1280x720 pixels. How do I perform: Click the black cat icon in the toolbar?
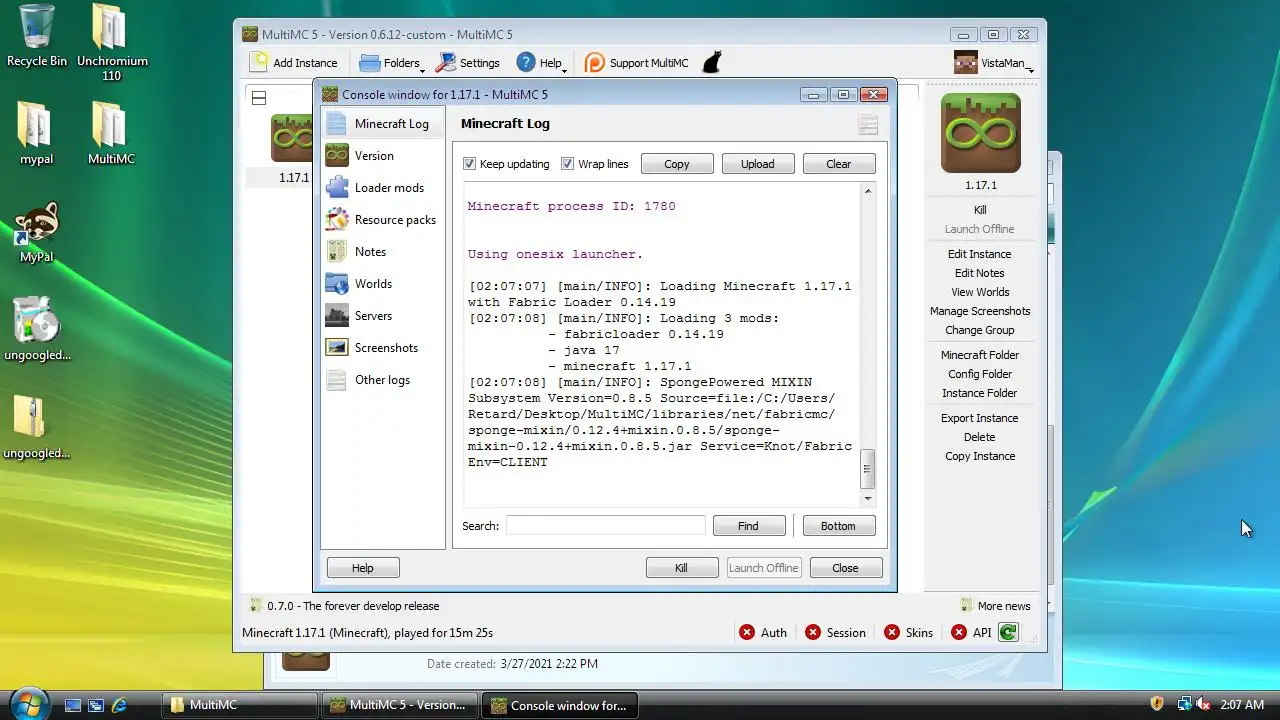(711, 63)
